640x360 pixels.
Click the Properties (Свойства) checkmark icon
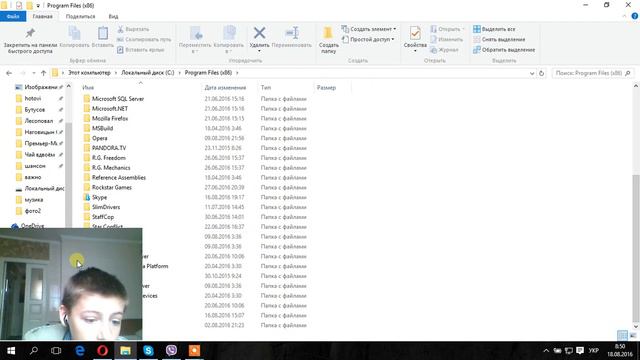415,33
